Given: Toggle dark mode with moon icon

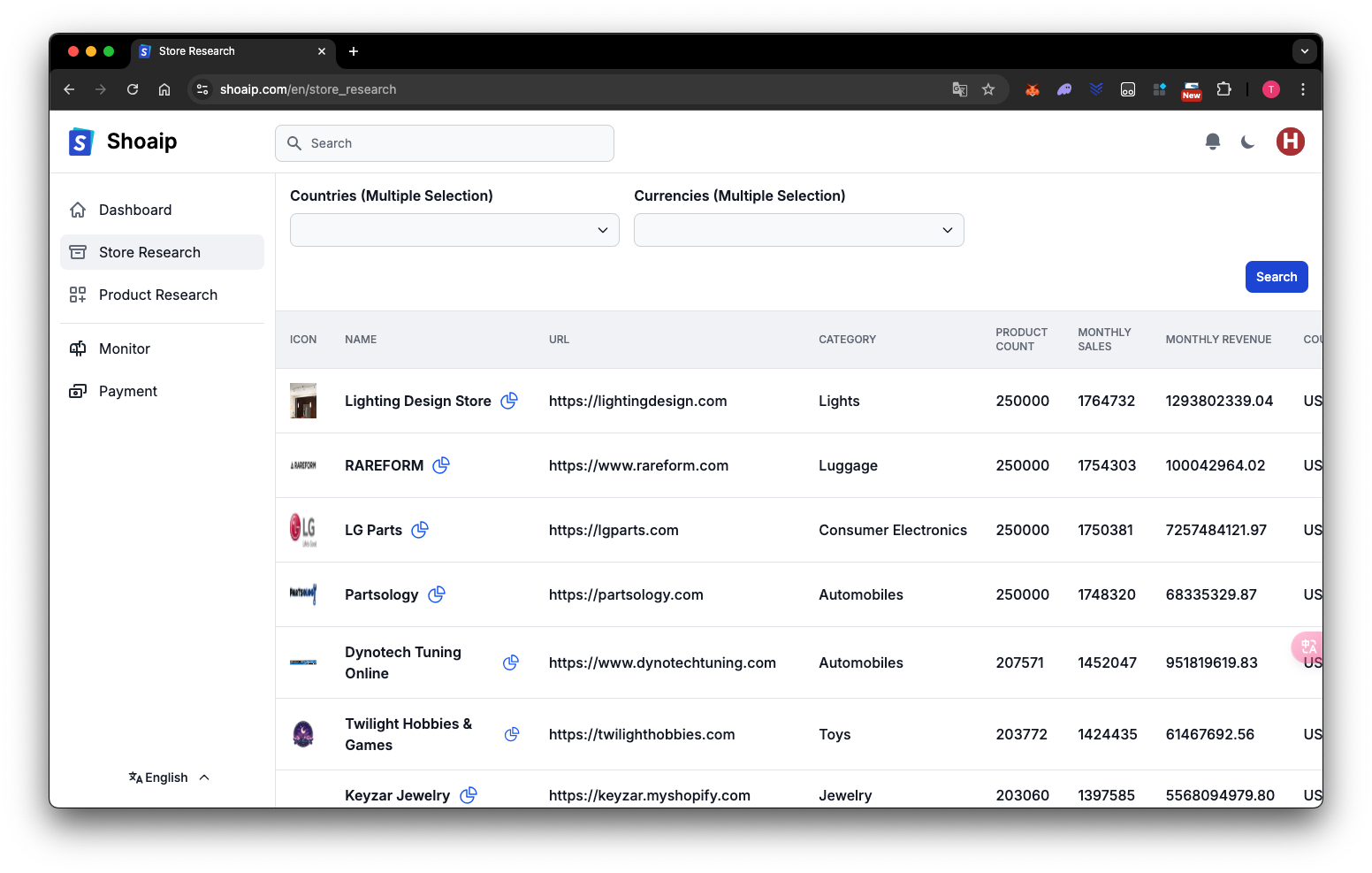Looking at the screenshot, I should (1247, 142).
